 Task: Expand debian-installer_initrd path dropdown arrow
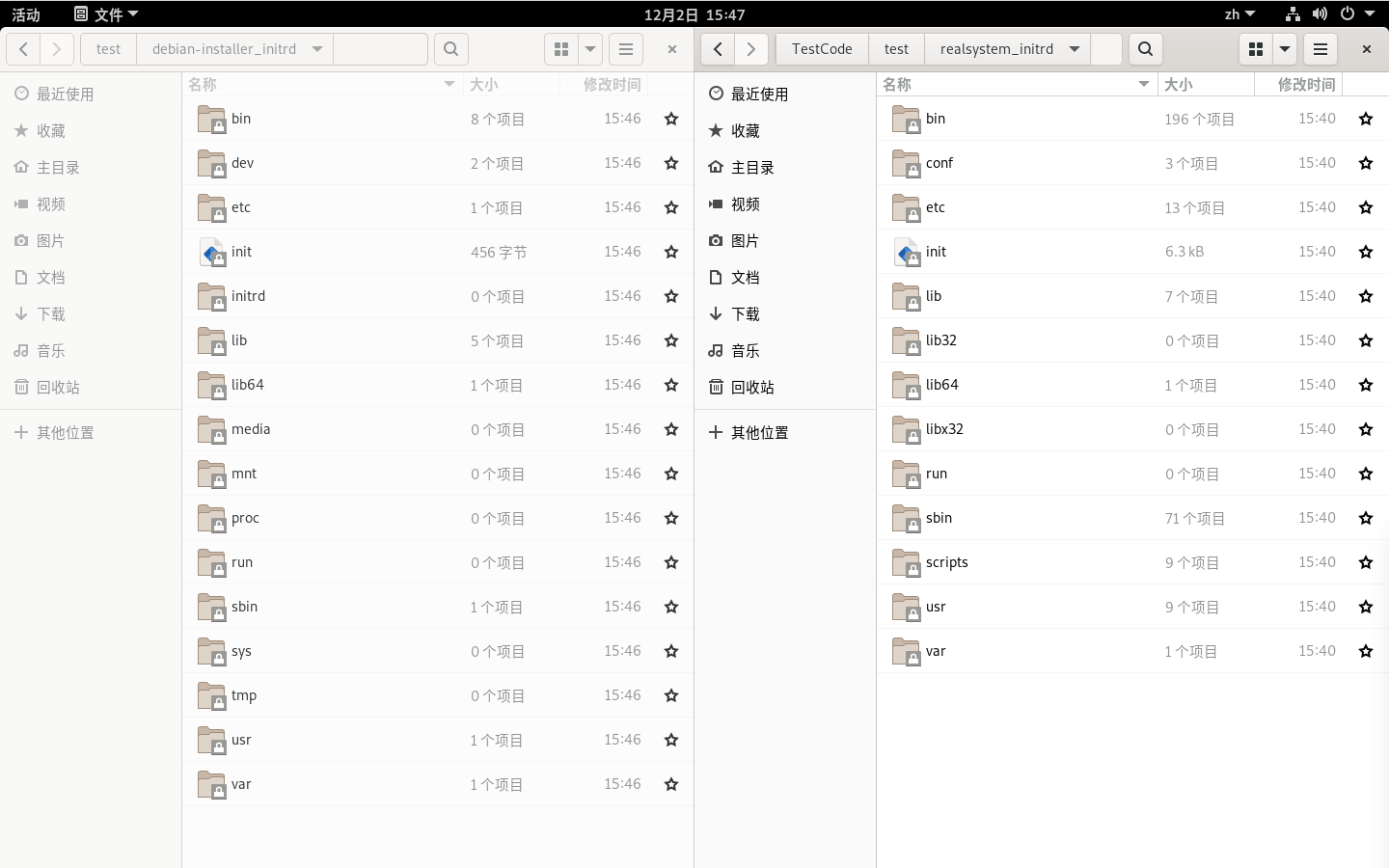[317, 49]
